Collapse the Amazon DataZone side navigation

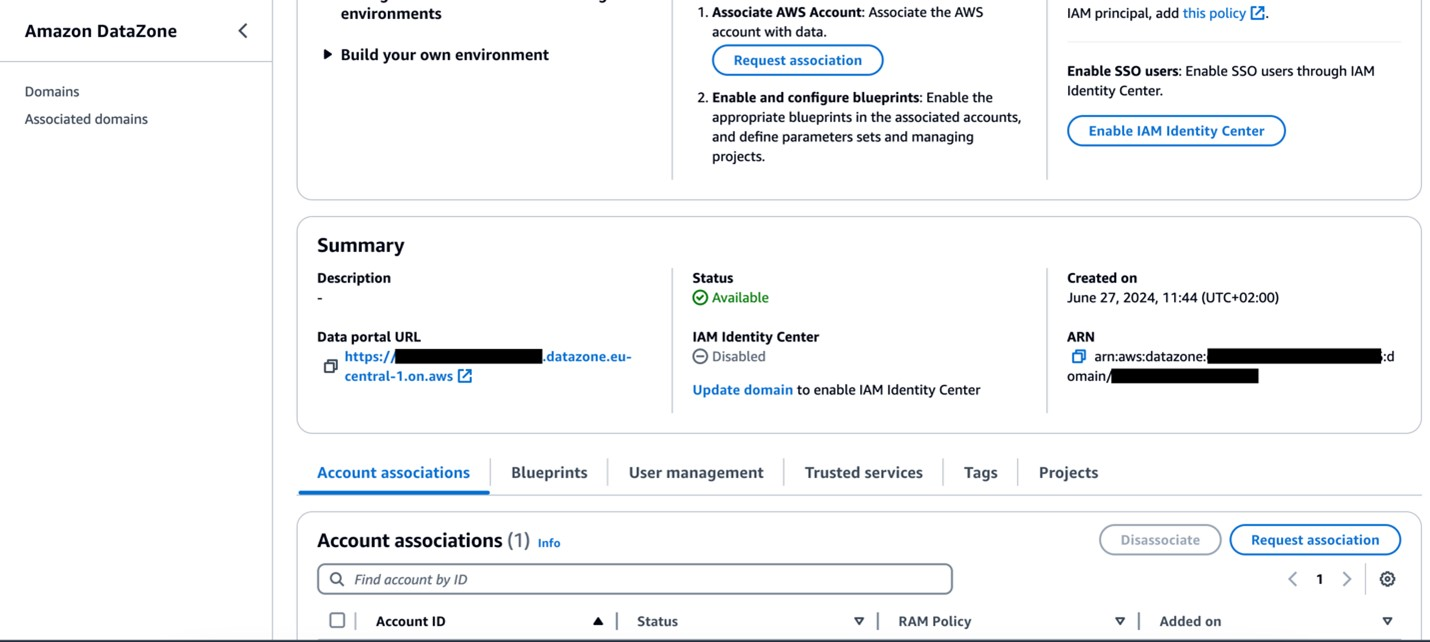point(243,31)
